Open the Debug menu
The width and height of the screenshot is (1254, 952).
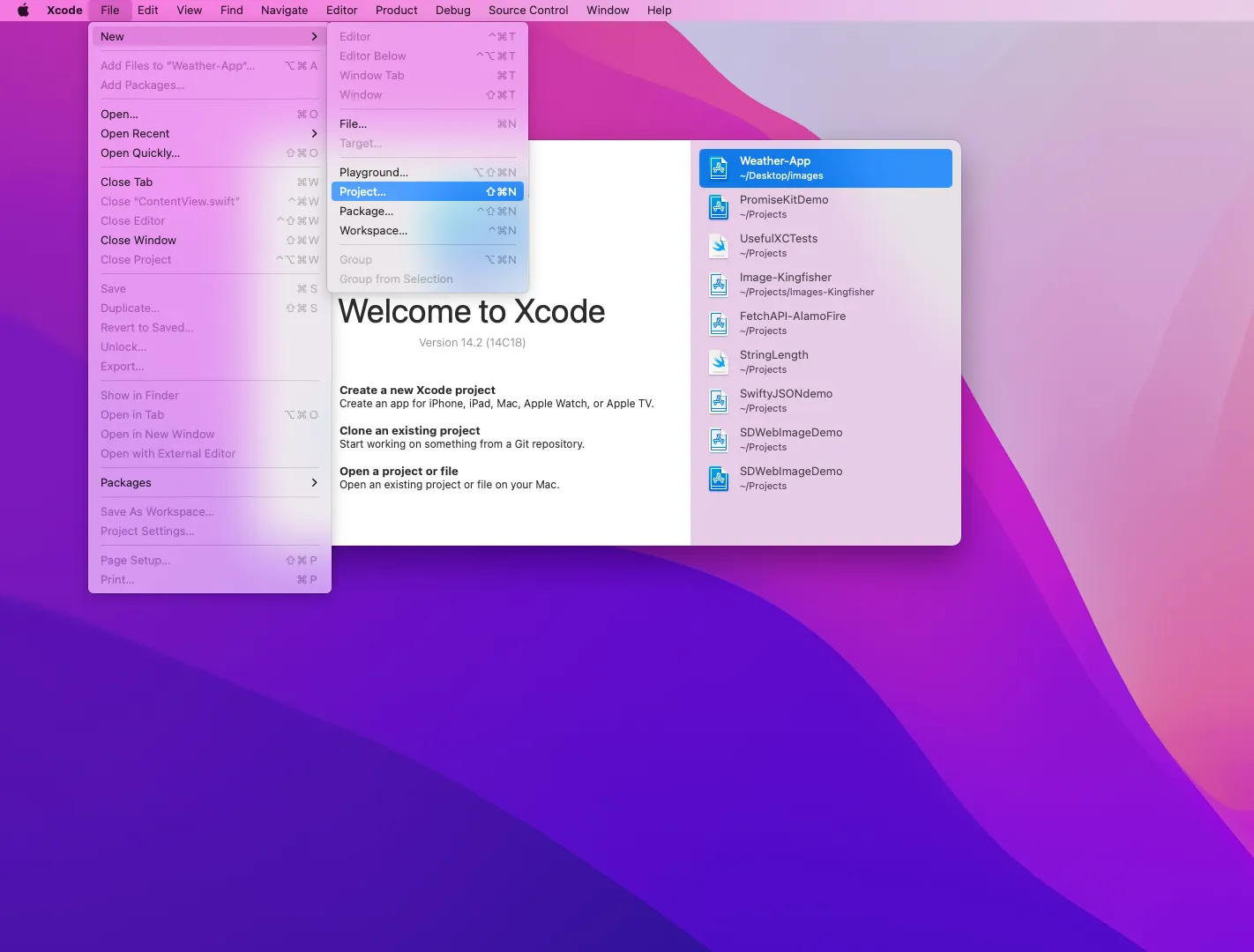point(453,11)
